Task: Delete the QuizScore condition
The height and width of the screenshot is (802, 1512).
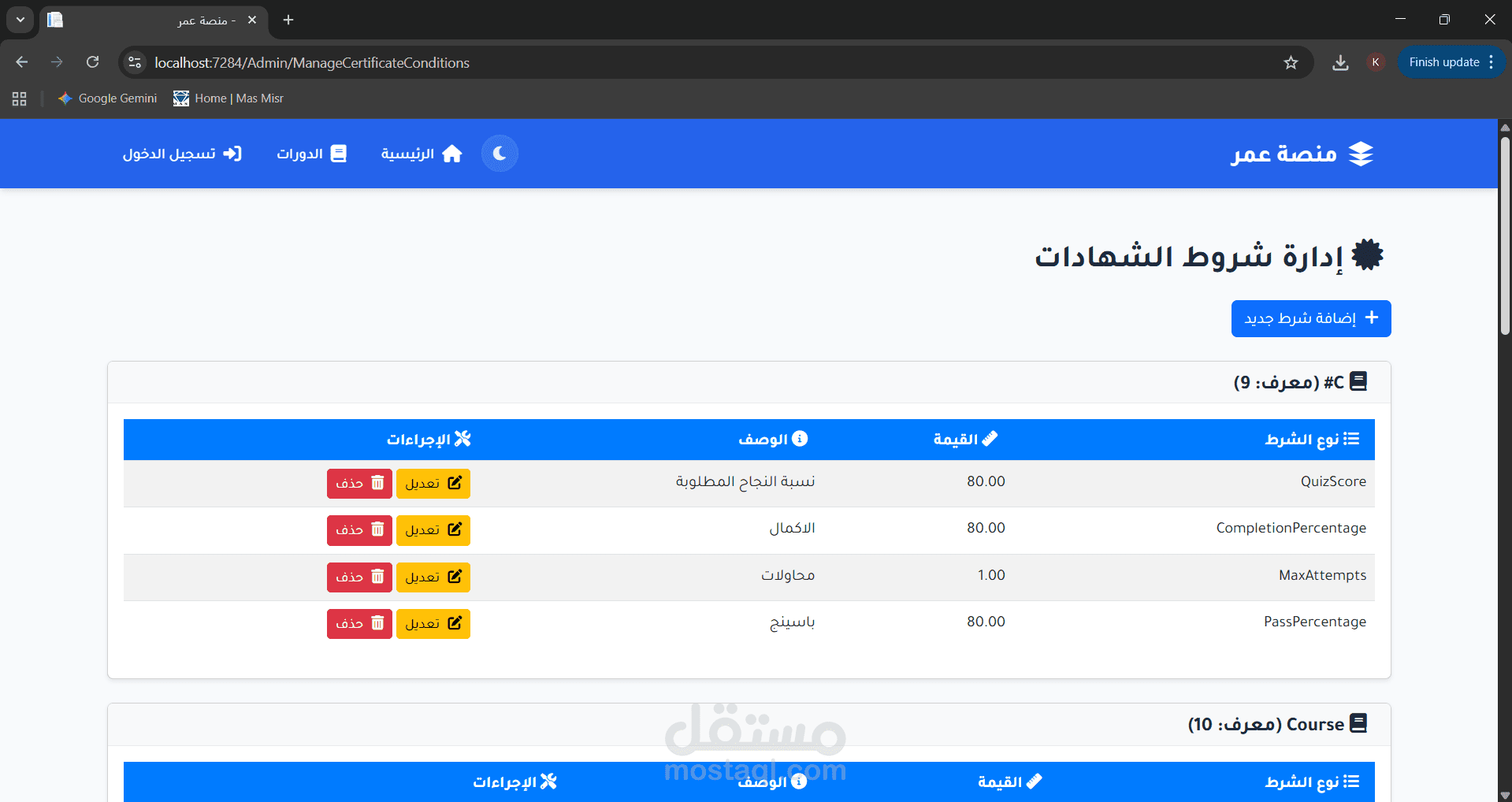Action: tap(359, 484)
